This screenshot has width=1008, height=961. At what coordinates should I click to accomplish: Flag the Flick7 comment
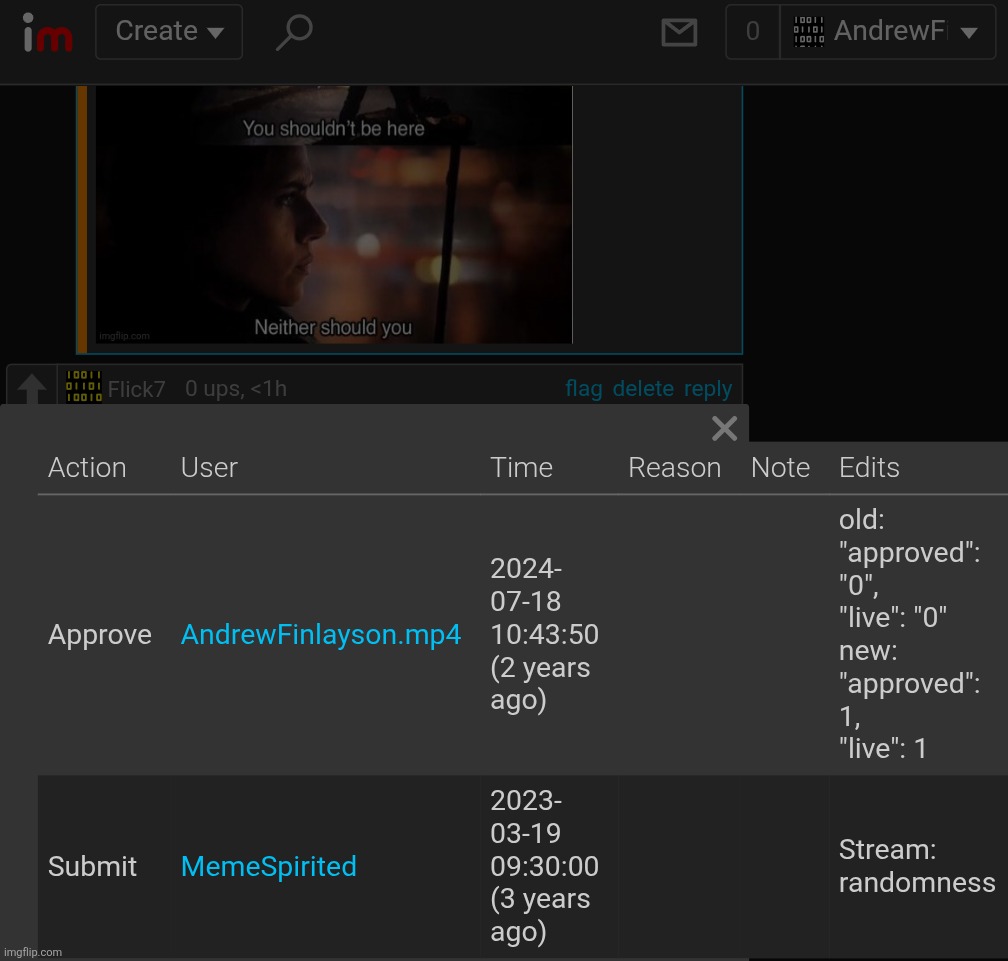[x=583, y=389]
